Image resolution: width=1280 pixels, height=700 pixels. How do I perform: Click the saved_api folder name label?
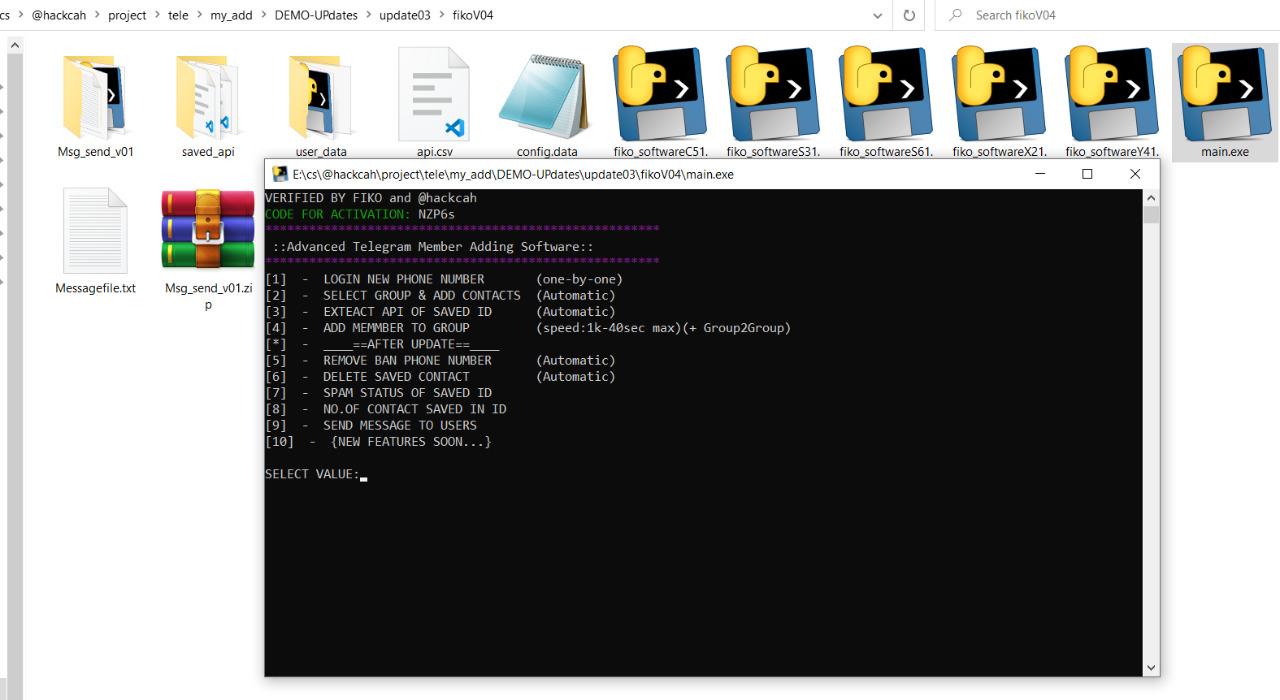pyautogui.click(x=208, y=152)
